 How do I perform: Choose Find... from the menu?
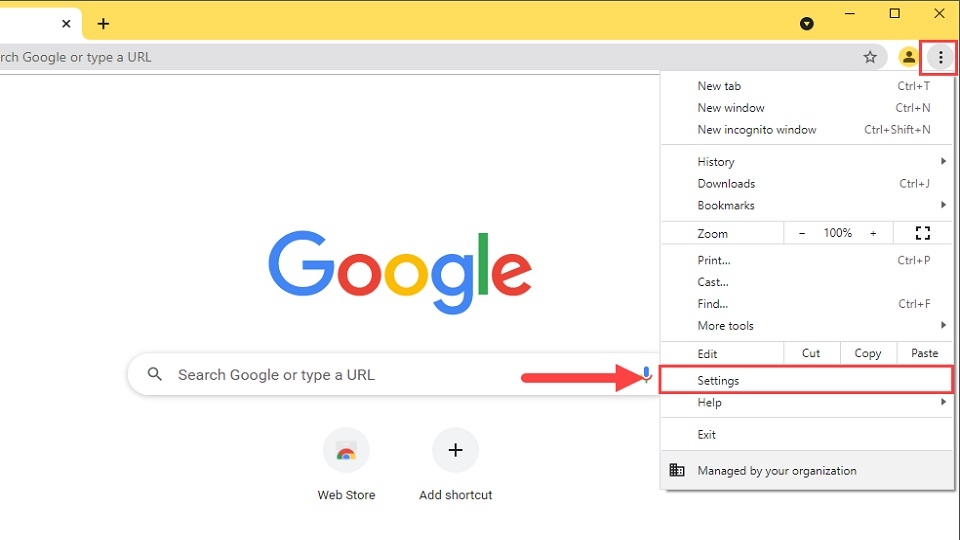[808, 304]
